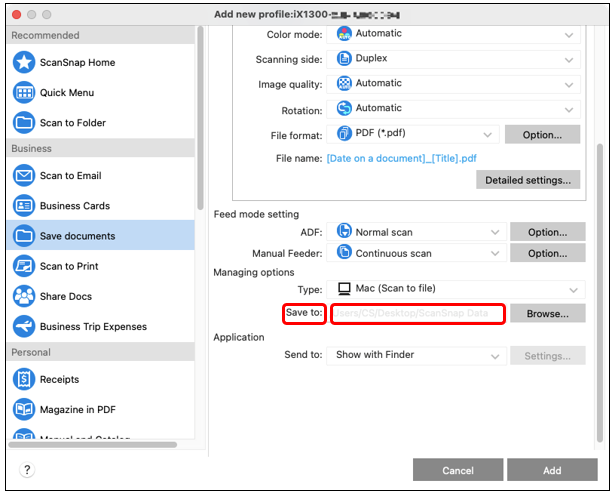Click the Settings button beside Send to
Viewport: 614px width, 496px height.
click(547, 355)
